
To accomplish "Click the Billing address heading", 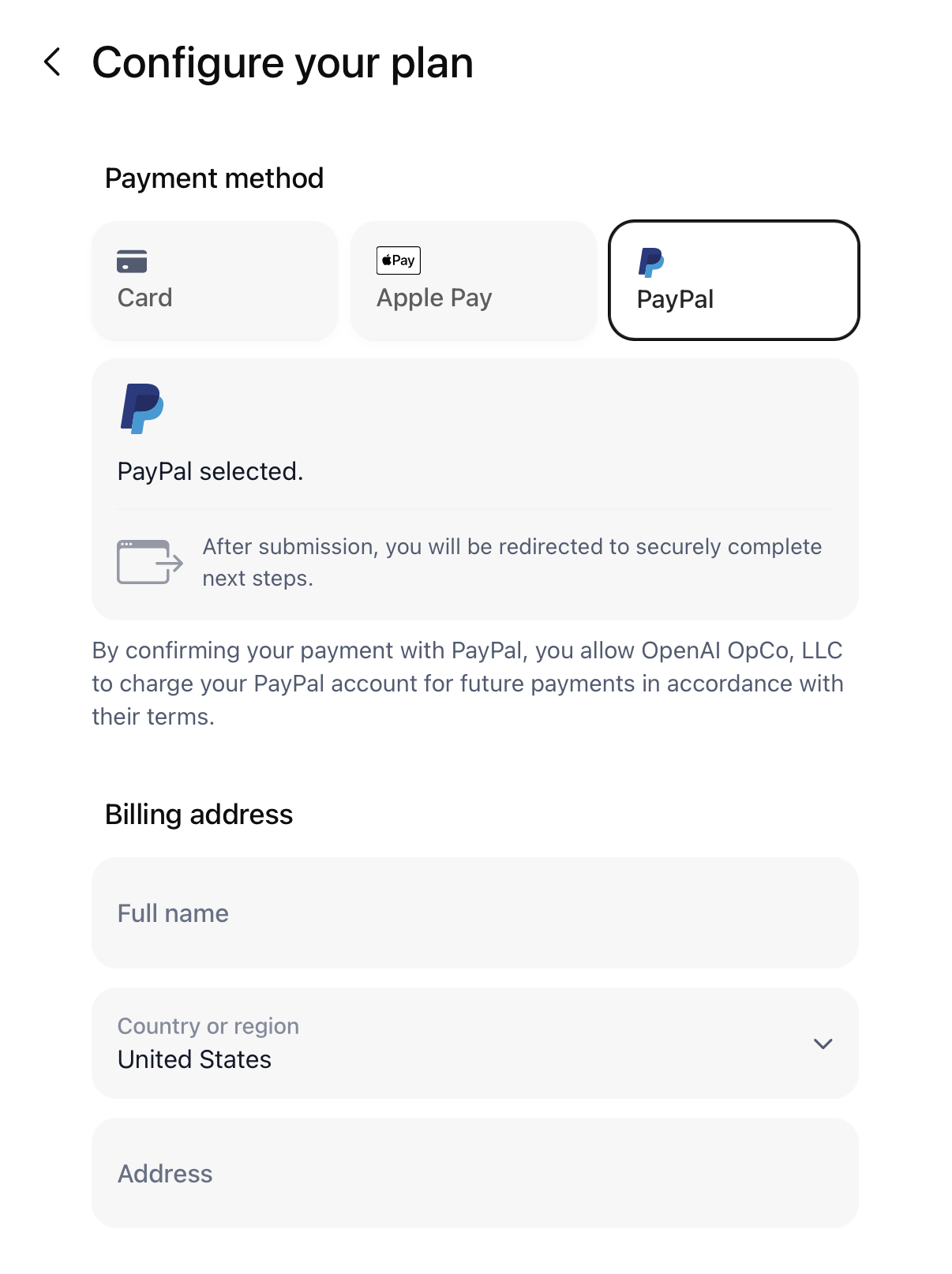I will pos(199,814).
